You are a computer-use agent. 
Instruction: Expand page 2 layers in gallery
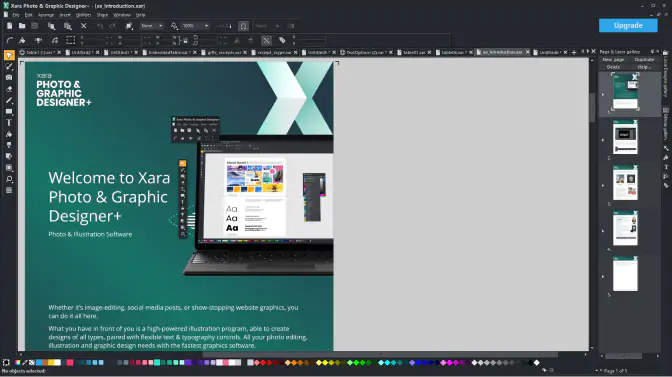603,140
